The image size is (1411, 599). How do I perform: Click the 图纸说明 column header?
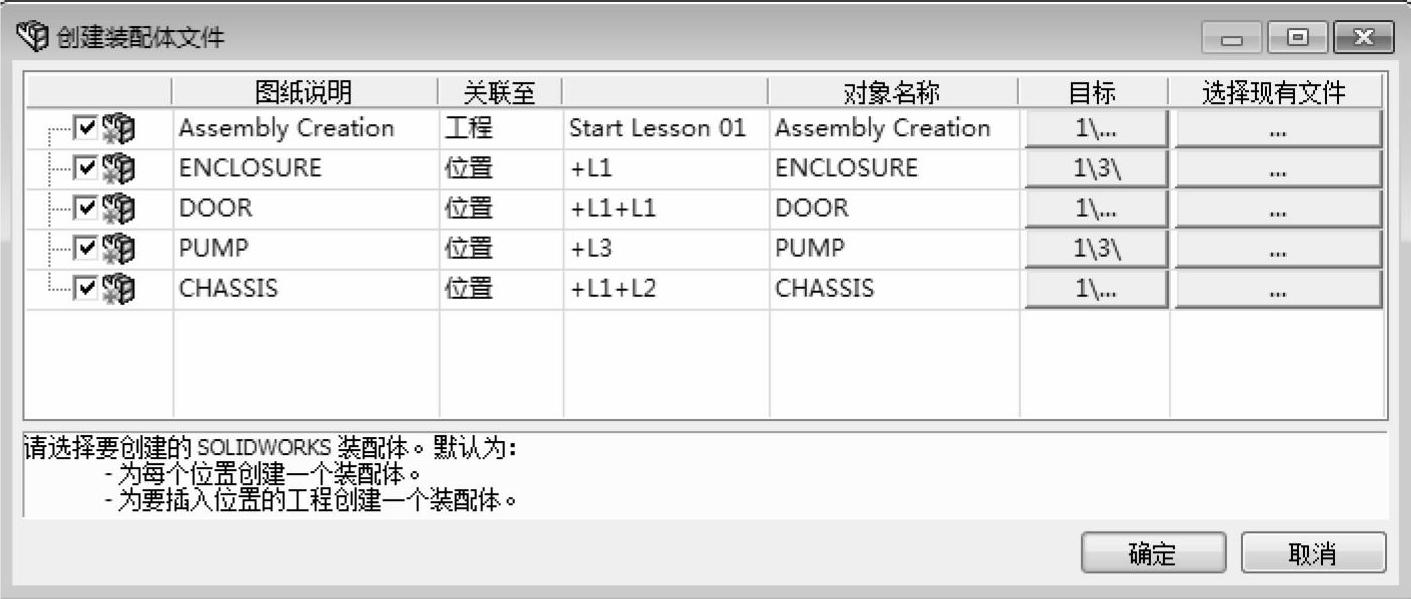click(x=304, y=93)
